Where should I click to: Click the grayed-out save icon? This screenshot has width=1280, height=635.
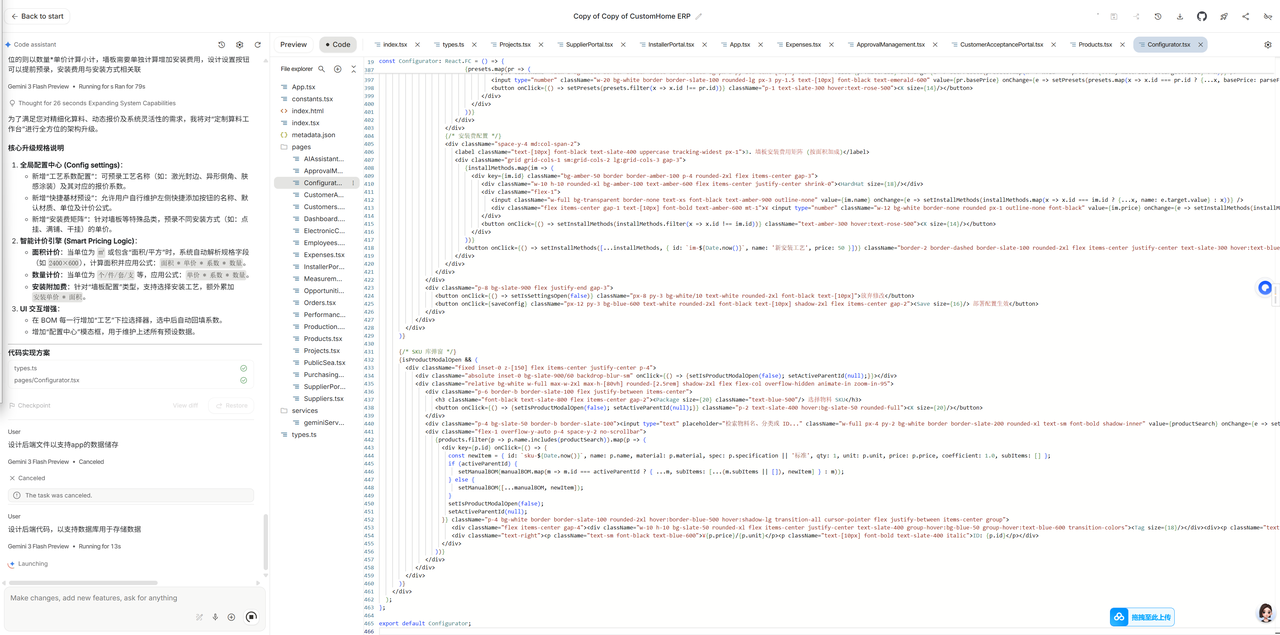click(x=1114, y=16)
